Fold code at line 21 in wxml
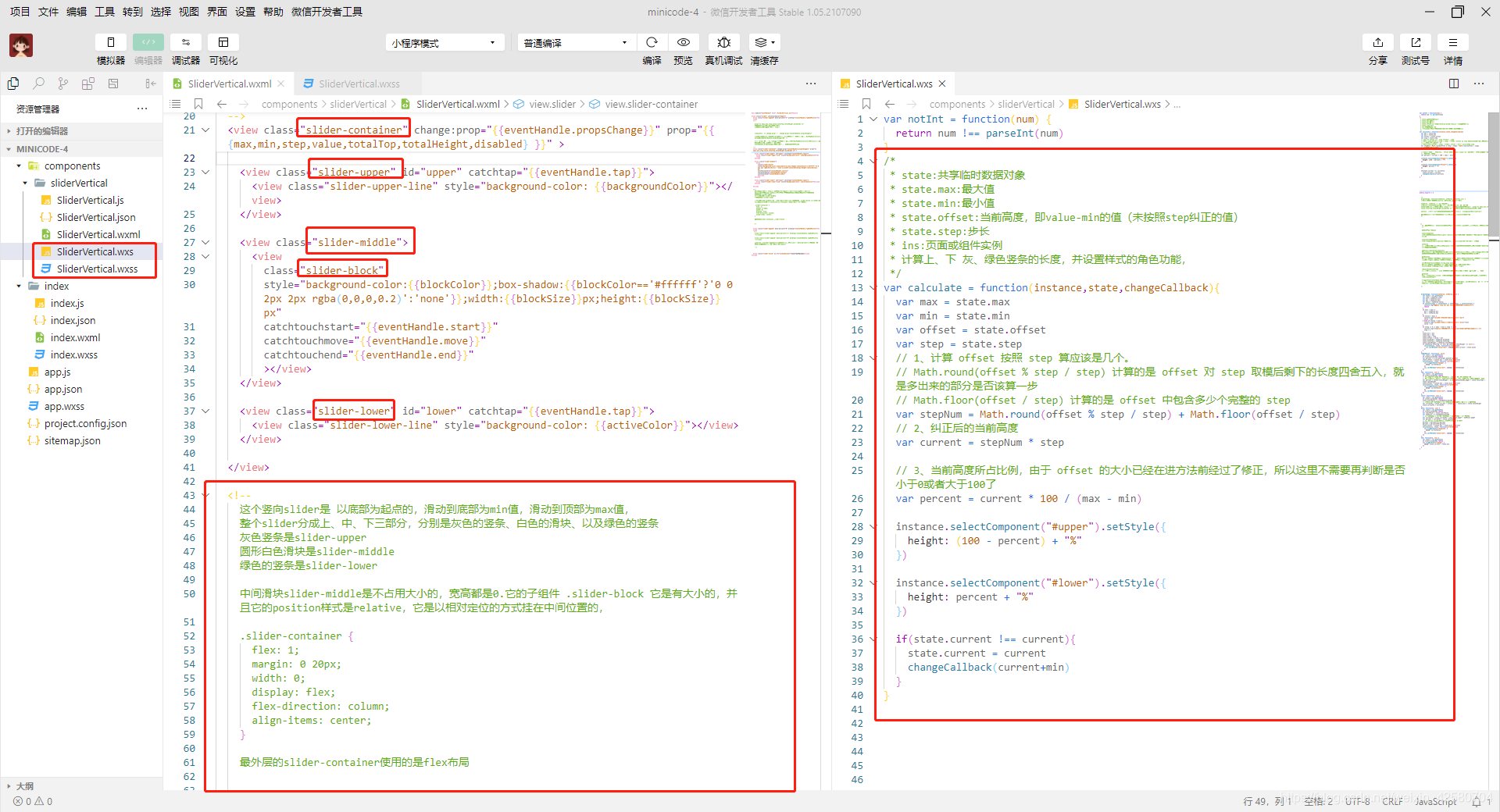The image size is (1500, 812). click(205, 130)
